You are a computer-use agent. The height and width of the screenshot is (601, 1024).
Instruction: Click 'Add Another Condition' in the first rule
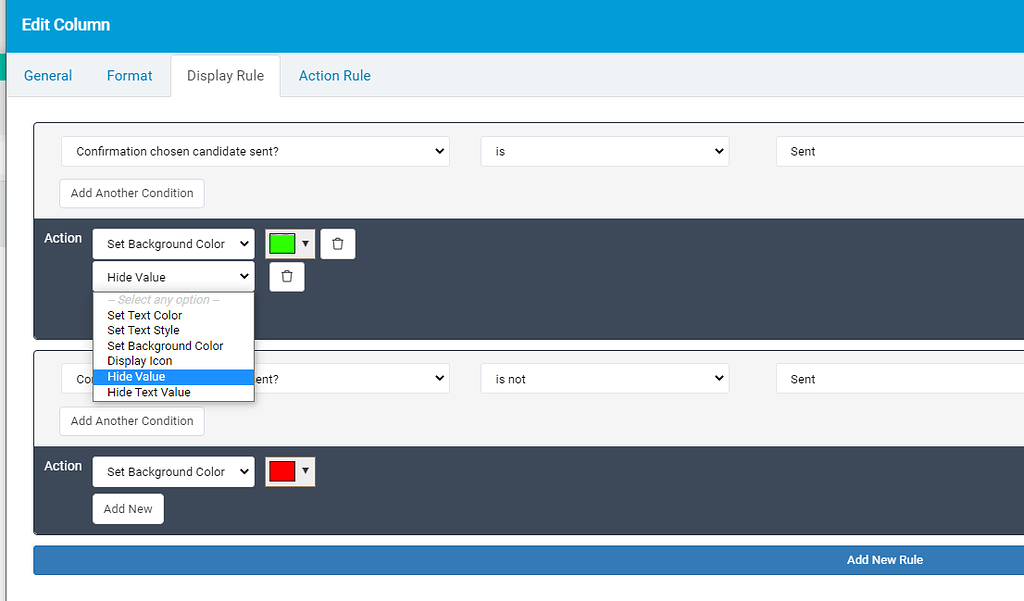coord(131,193)
